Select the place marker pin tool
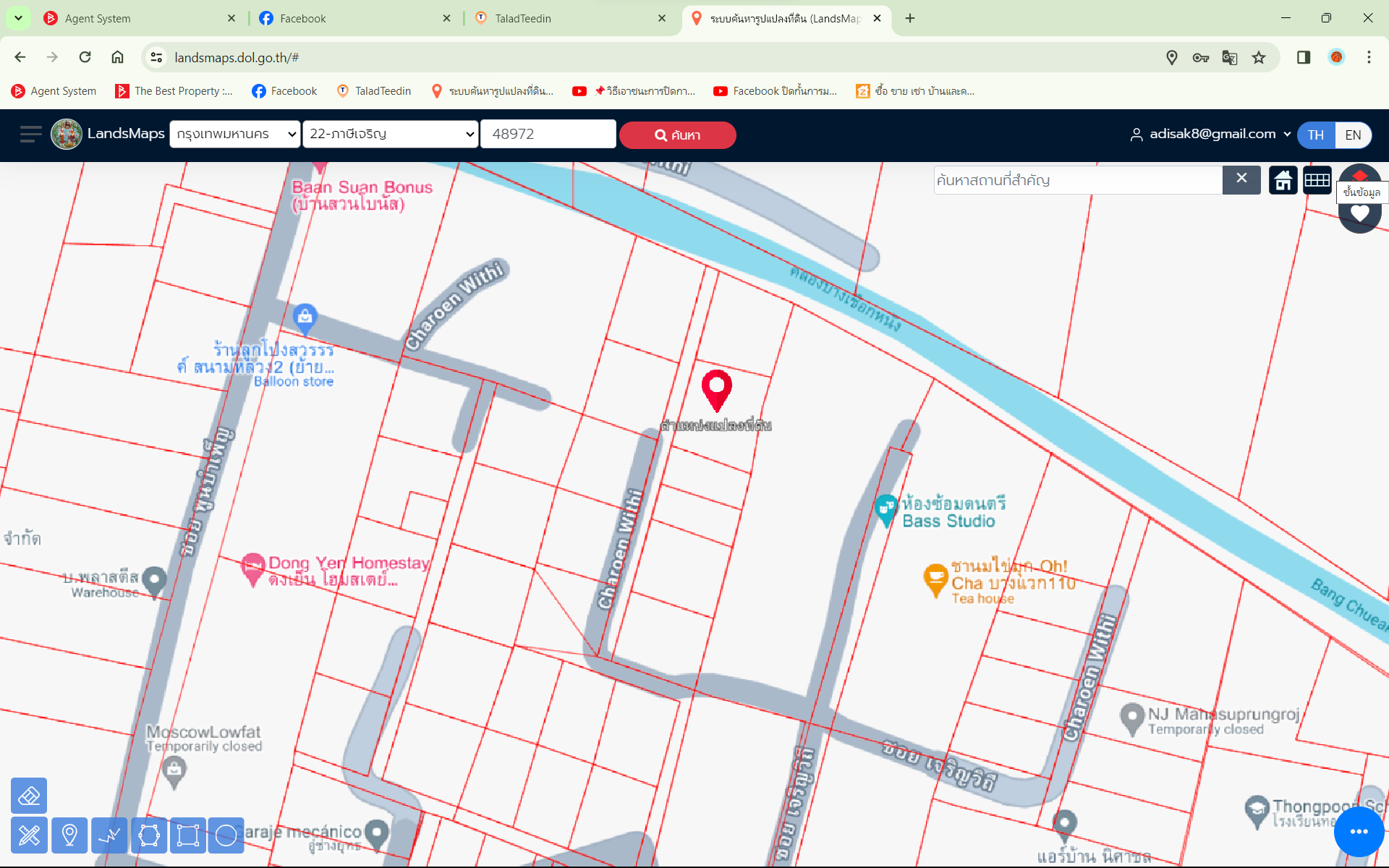The height and width of the screenshot is (868, 1389). tap(69, 835)
